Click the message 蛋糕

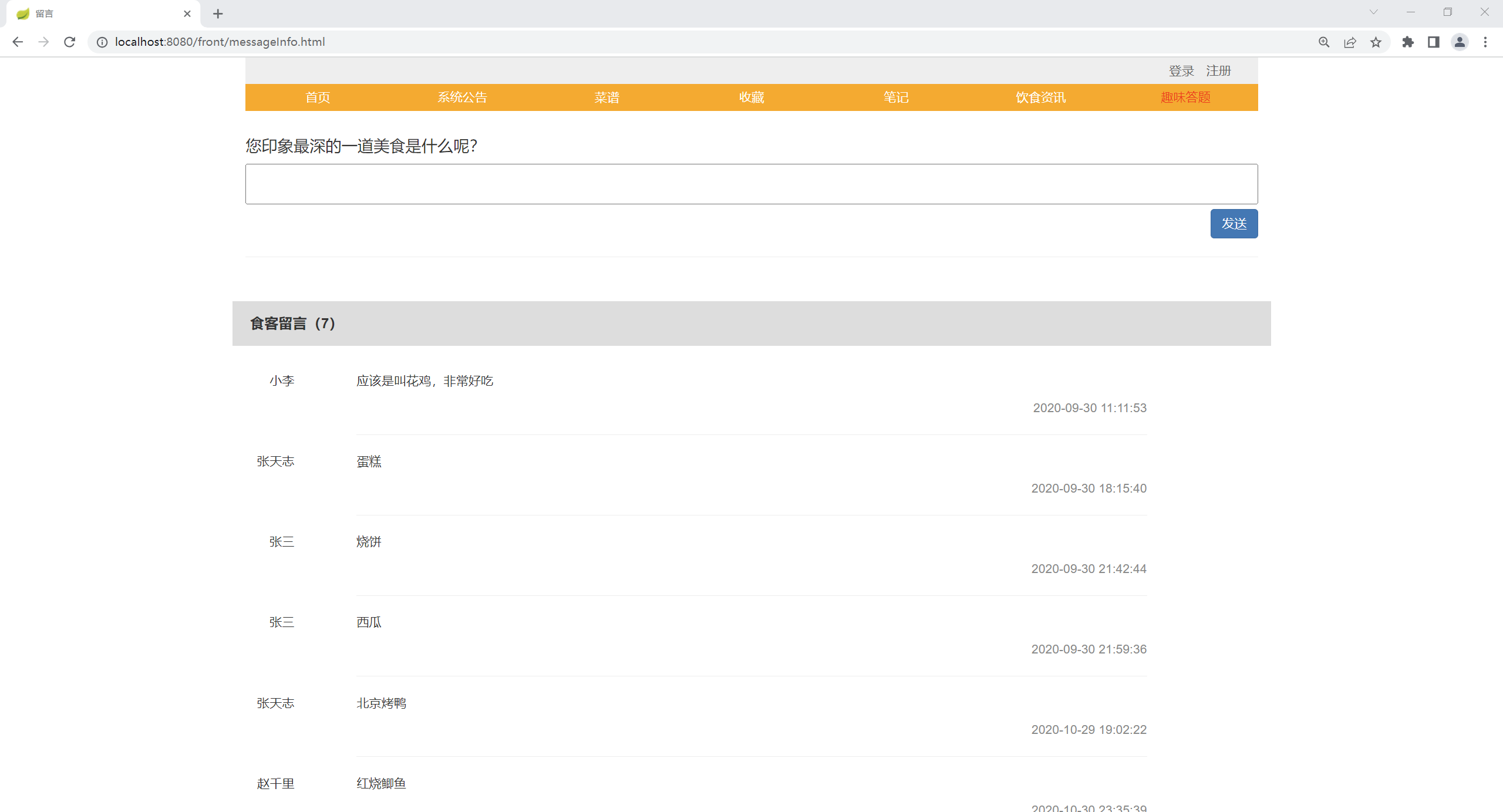[x=369, y=461]
